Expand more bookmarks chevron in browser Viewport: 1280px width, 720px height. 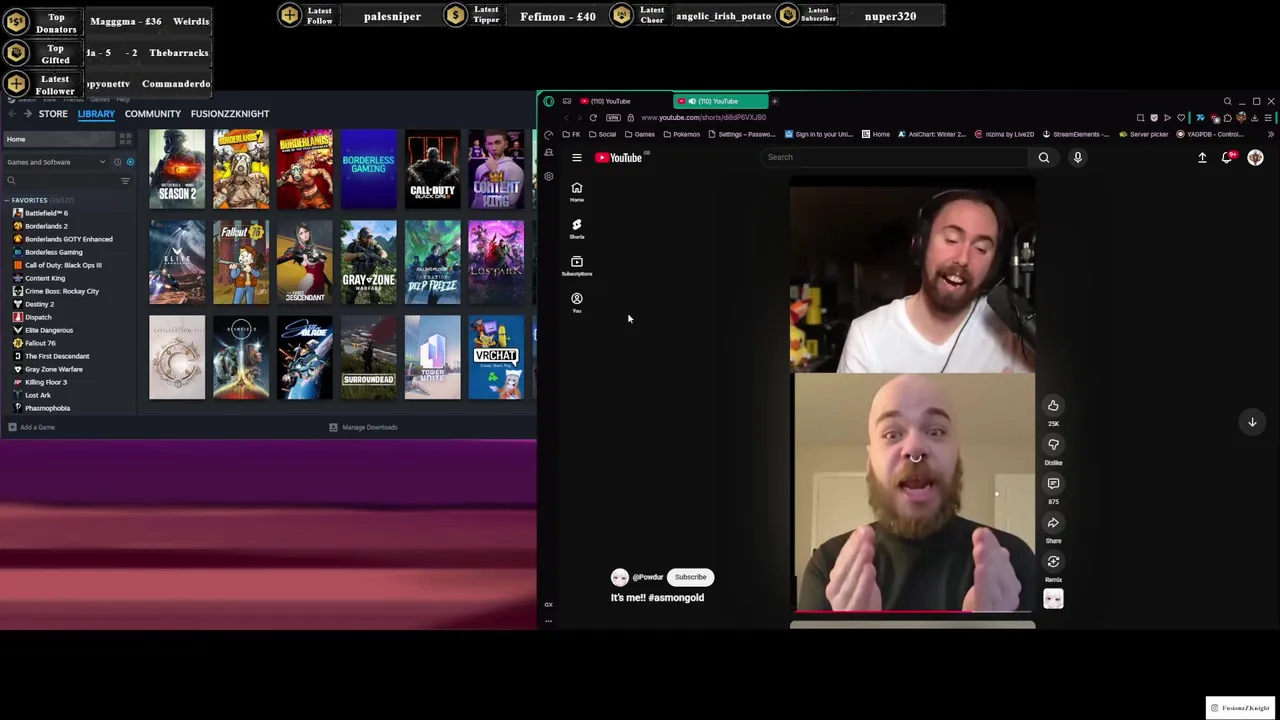[x=1271, y=134]
